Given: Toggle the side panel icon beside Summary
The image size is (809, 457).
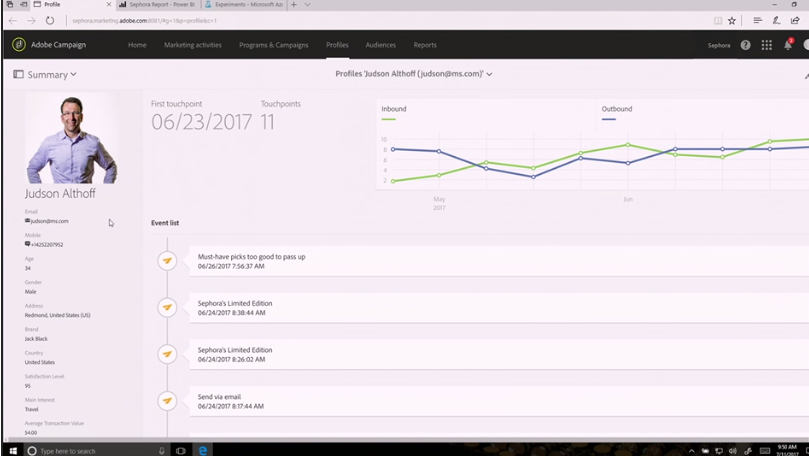Looking at the screenshot, I should (x=18, y=74).
